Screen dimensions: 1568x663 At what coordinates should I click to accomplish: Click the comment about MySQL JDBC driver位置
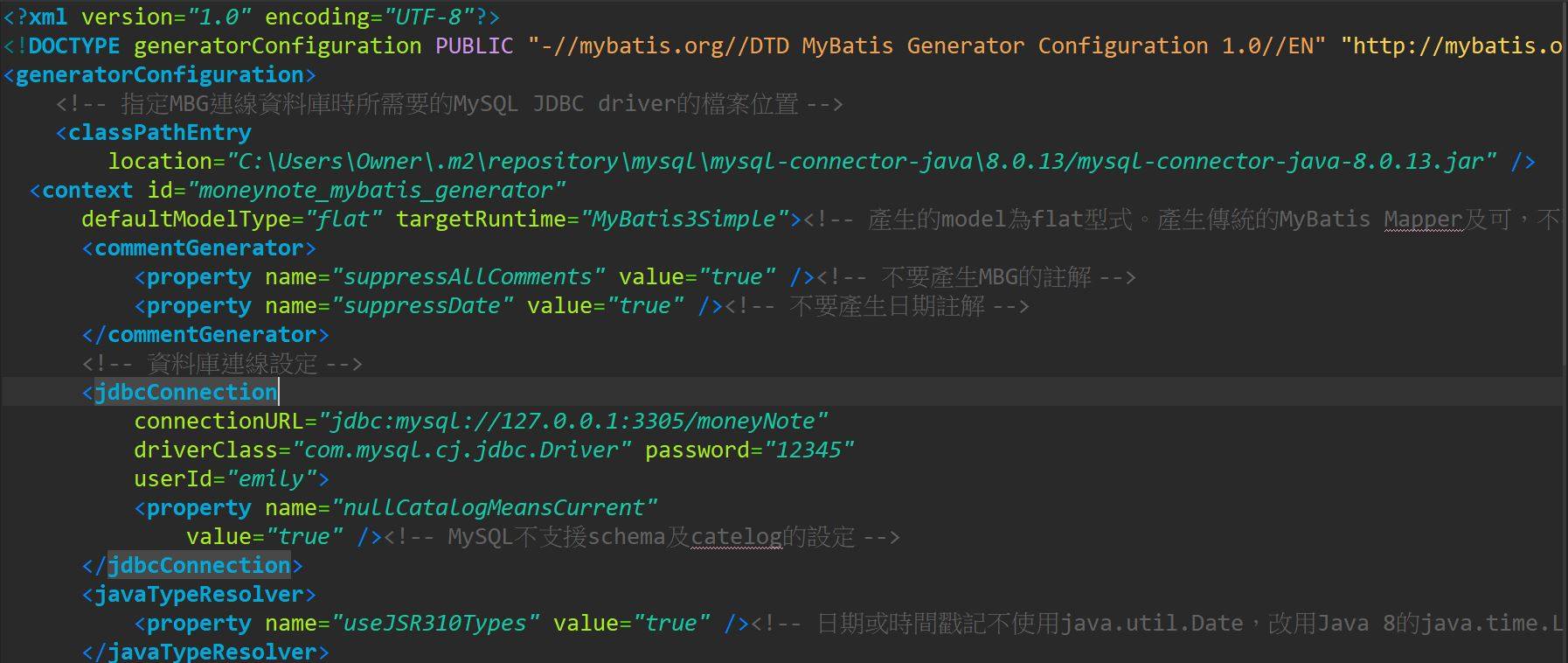[449, 103]
